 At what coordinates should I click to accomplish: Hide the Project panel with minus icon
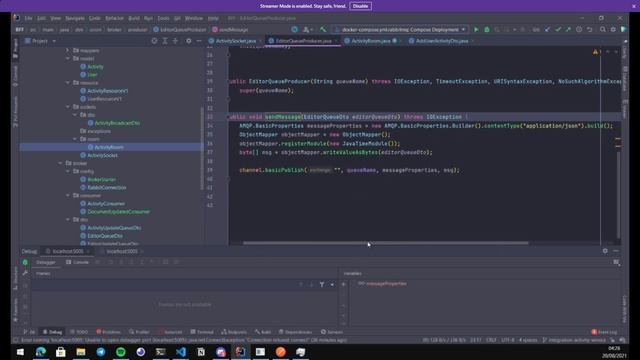[x=199, y=41]
